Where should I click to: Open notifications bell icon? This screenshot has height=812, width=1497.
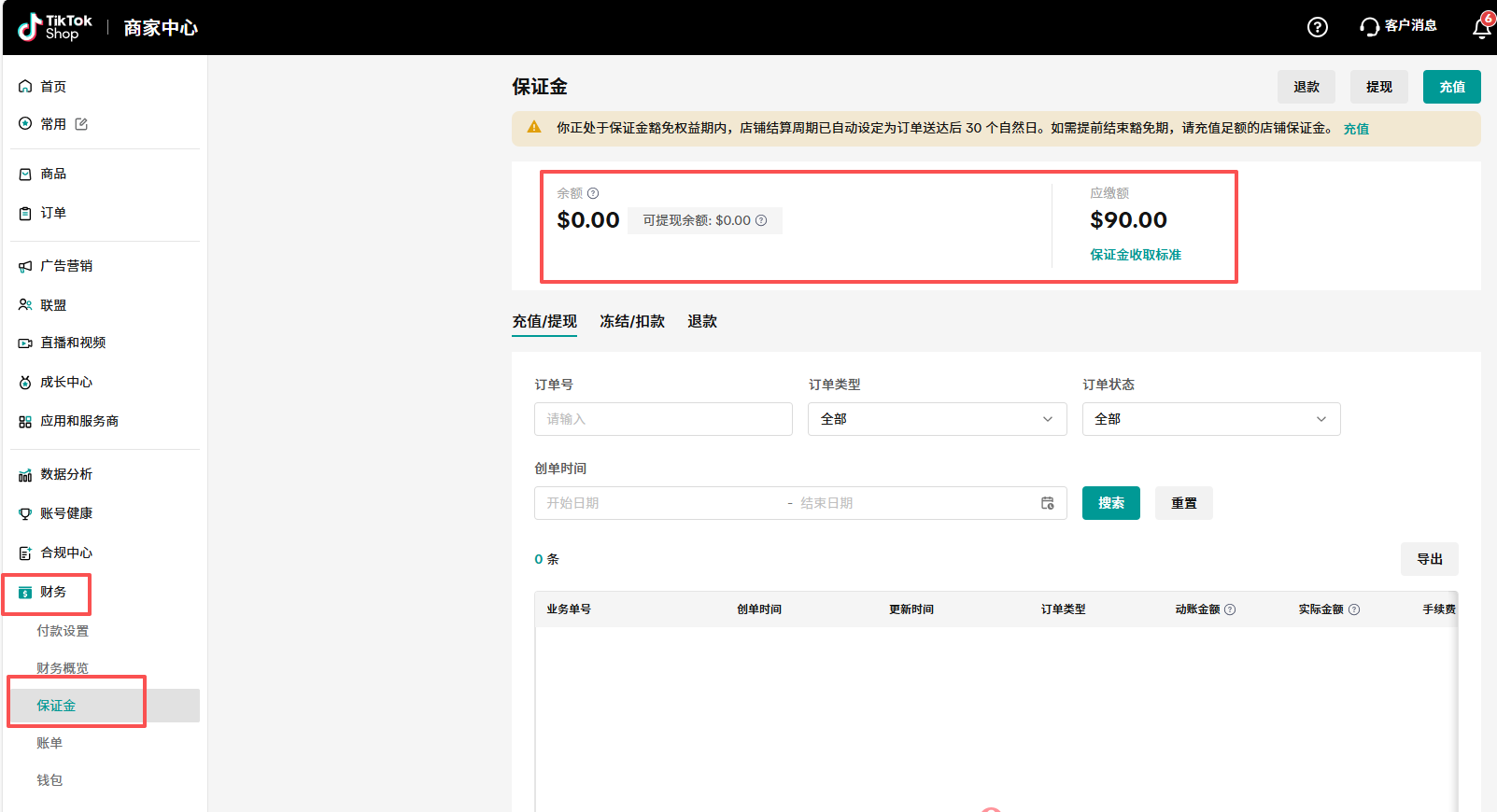[1481, 28]
